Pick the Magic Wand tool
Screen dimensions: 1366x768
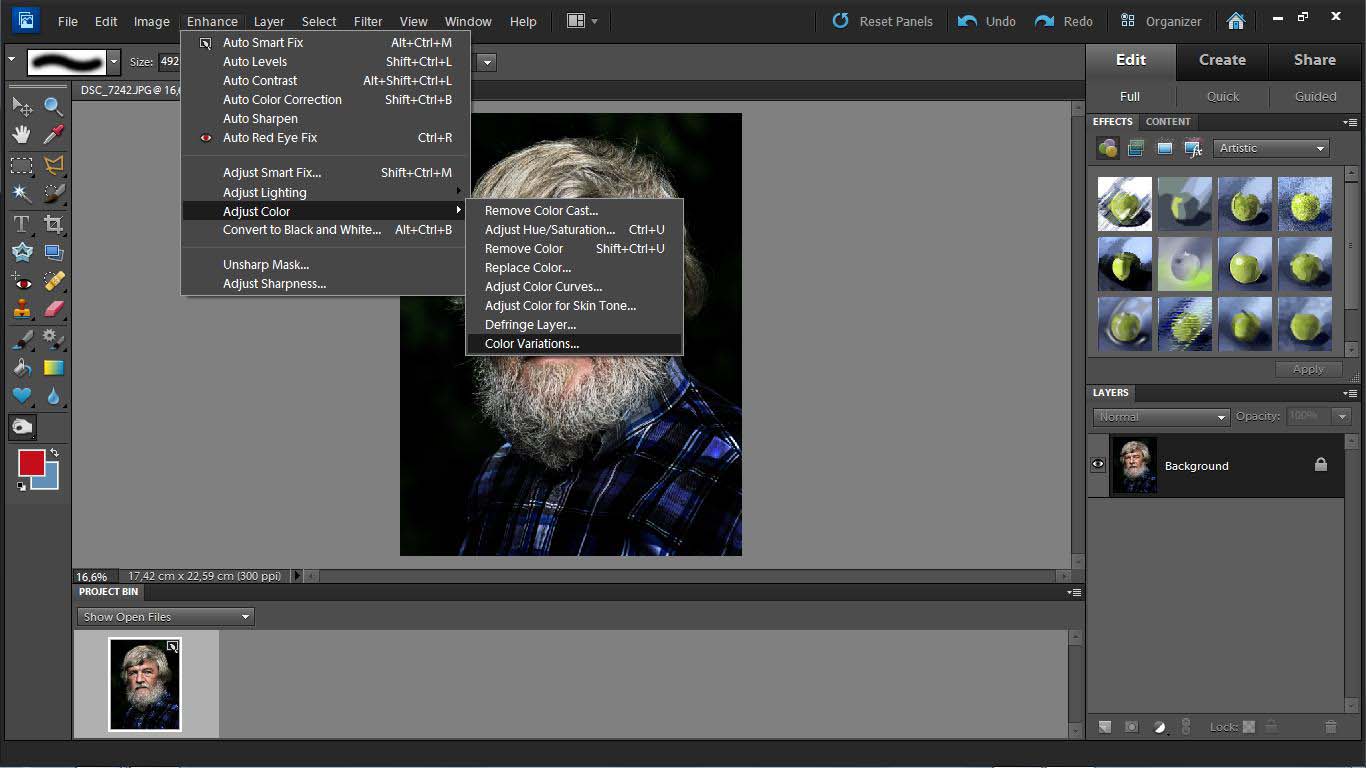22,193
